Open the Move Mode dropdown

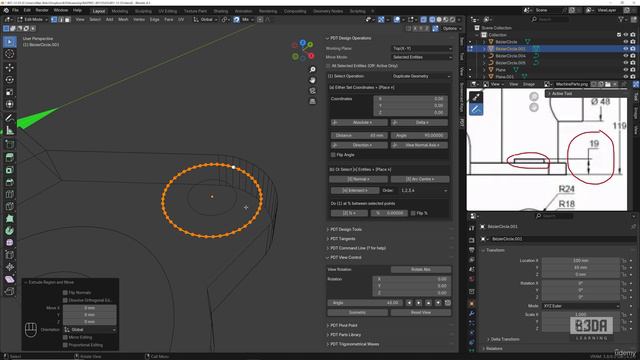422,57
